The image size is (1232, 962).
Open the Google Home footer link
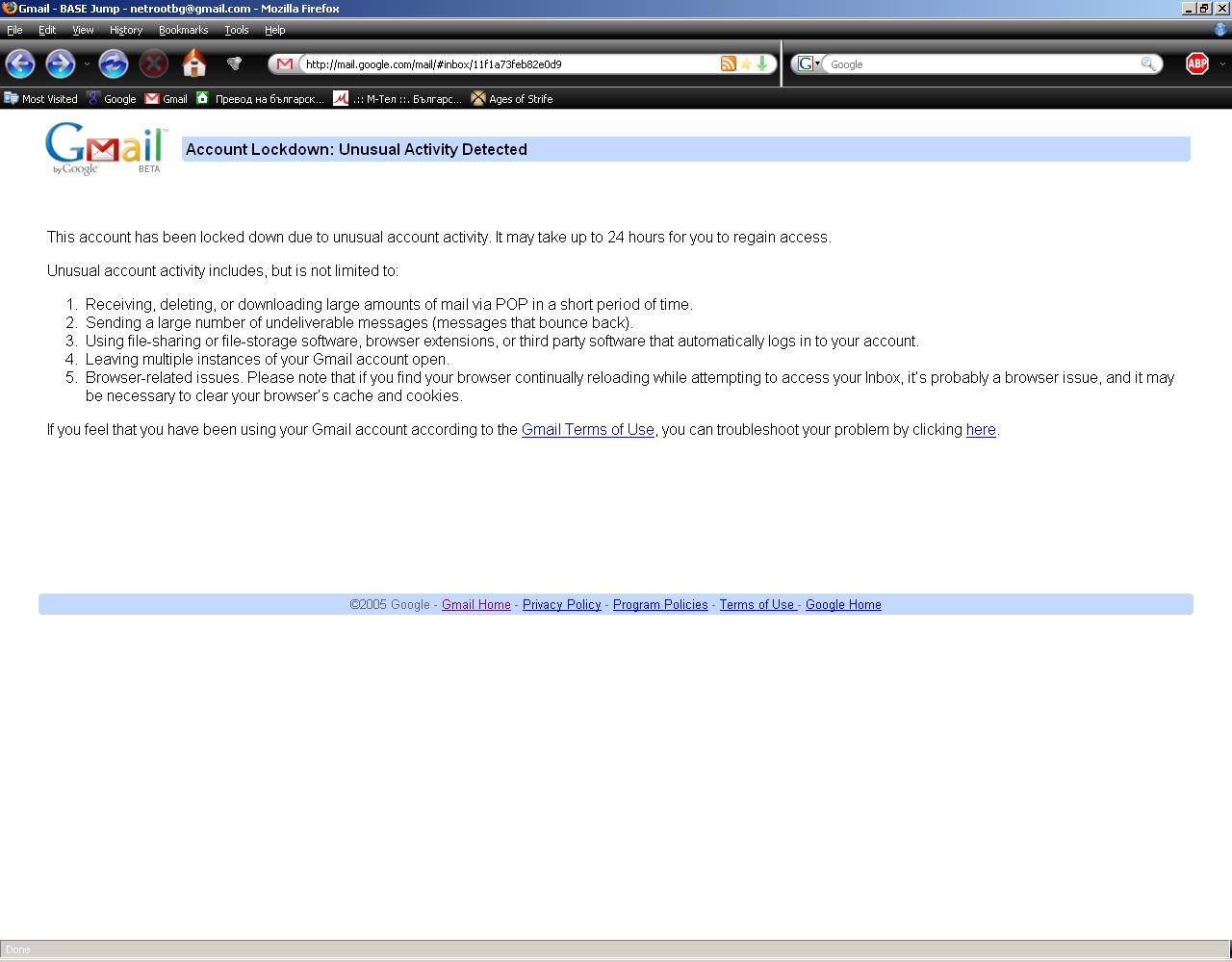pos(843,604)
